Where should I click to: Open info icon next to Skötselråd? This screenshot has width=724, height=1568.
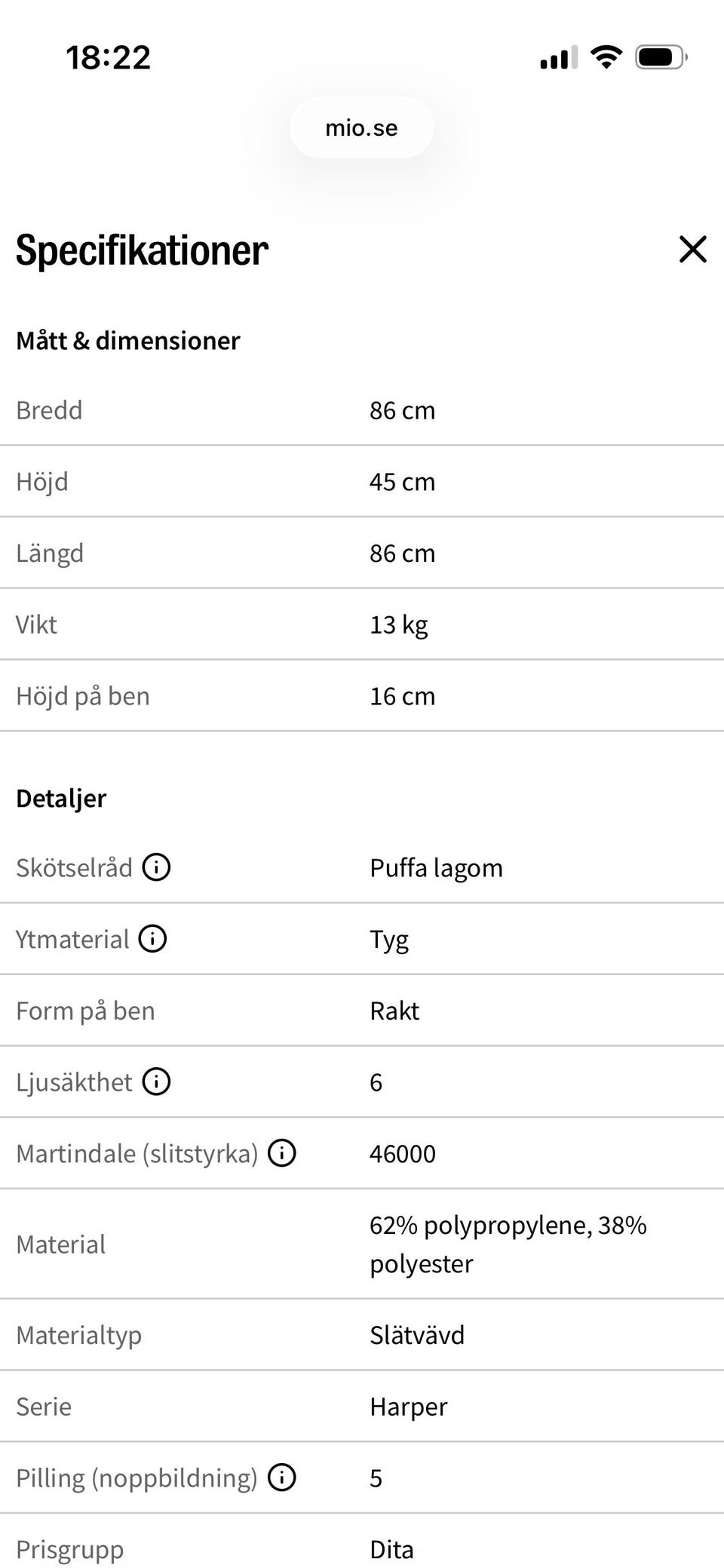click(x=157, y=867)
